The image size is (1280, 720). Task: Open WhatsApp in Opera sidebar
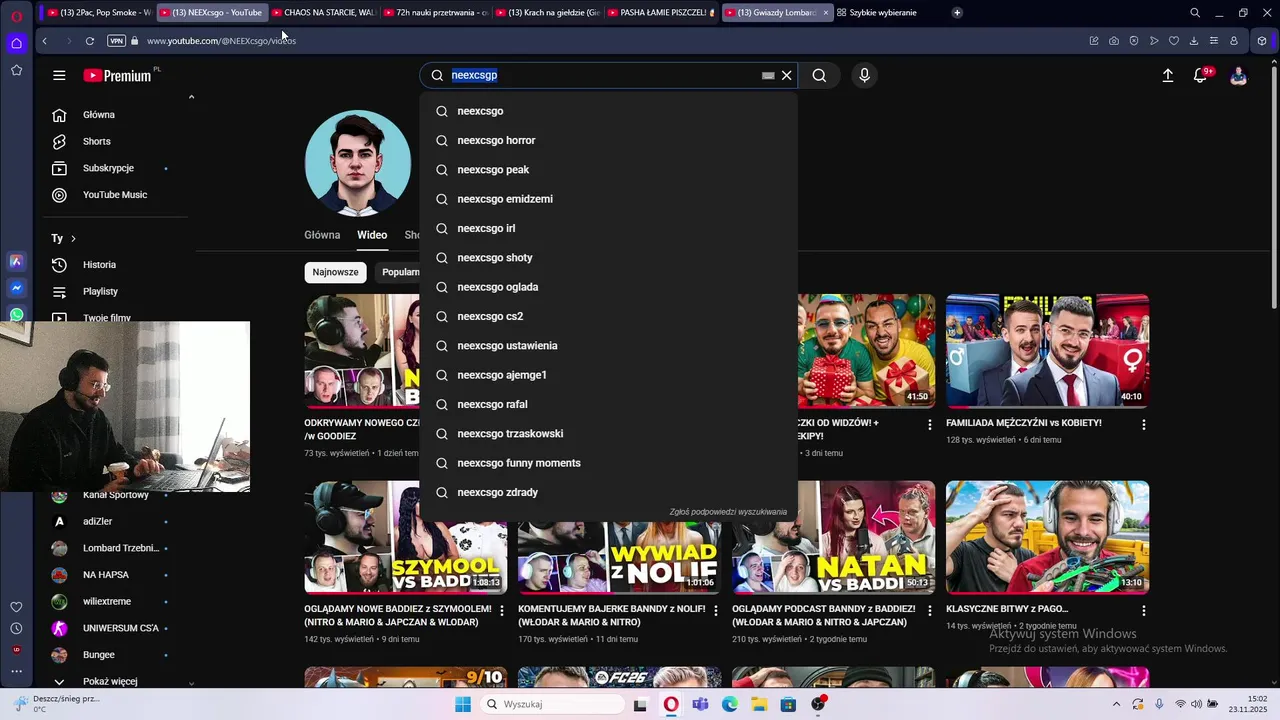pos(16,314)
